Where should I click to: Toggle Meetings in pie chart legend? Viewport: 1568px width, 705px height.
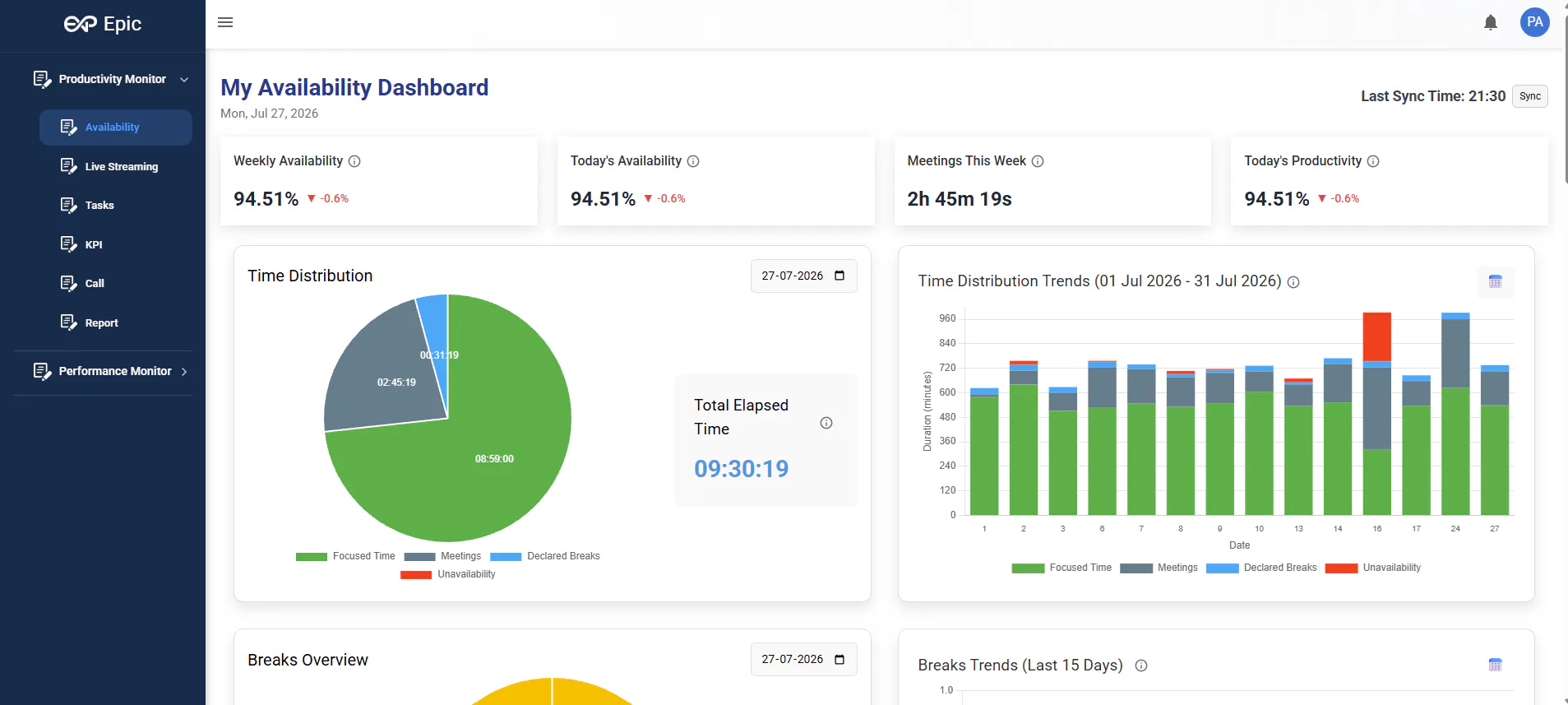click(442, 556)
